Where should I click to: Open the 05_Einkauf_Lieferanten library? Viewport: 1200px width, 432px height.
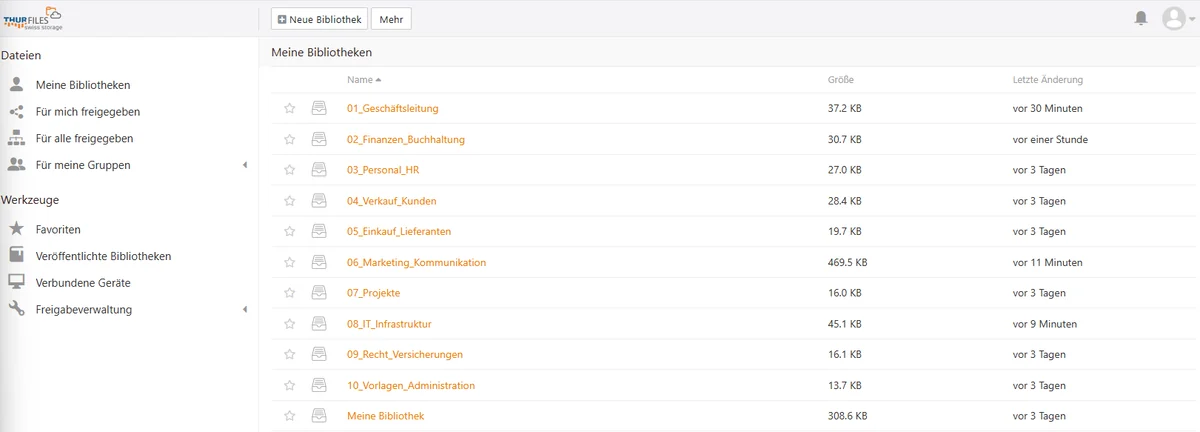pos(399,231)
